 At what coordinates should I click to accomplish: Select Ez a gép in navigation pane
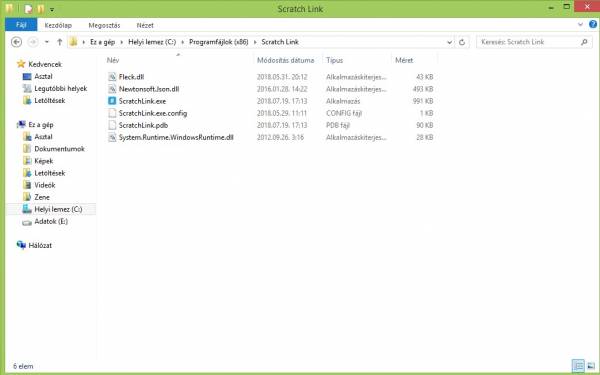(41, 125)
